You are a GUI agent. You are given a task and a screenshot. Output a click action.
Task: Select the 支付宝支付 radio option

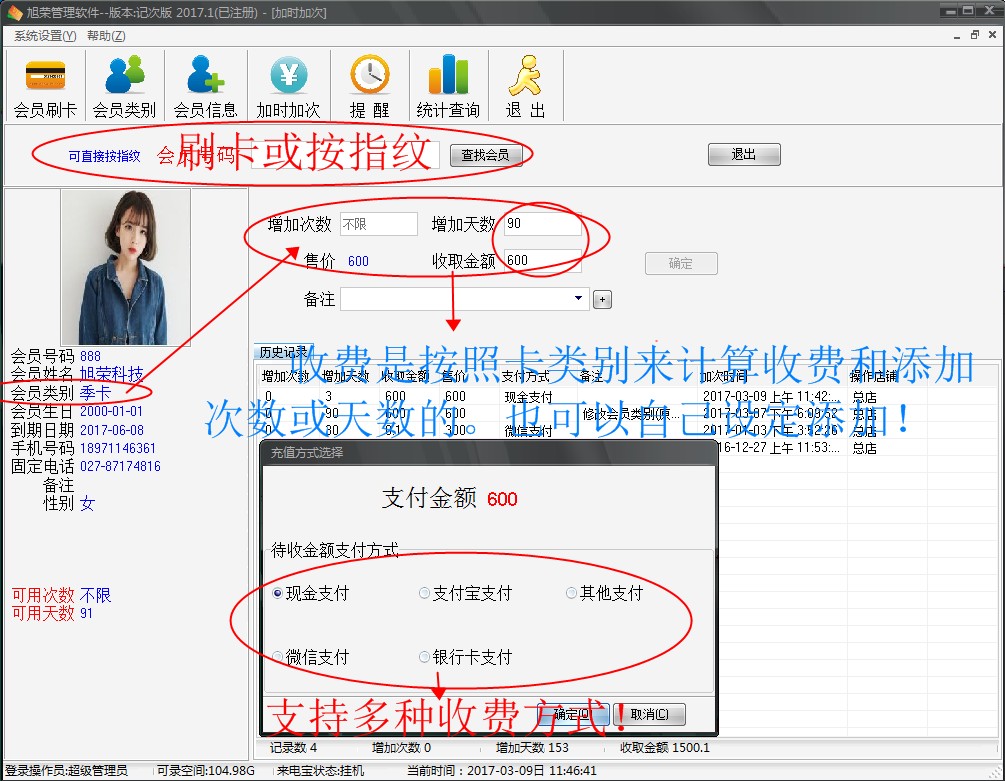pos(425,593)
